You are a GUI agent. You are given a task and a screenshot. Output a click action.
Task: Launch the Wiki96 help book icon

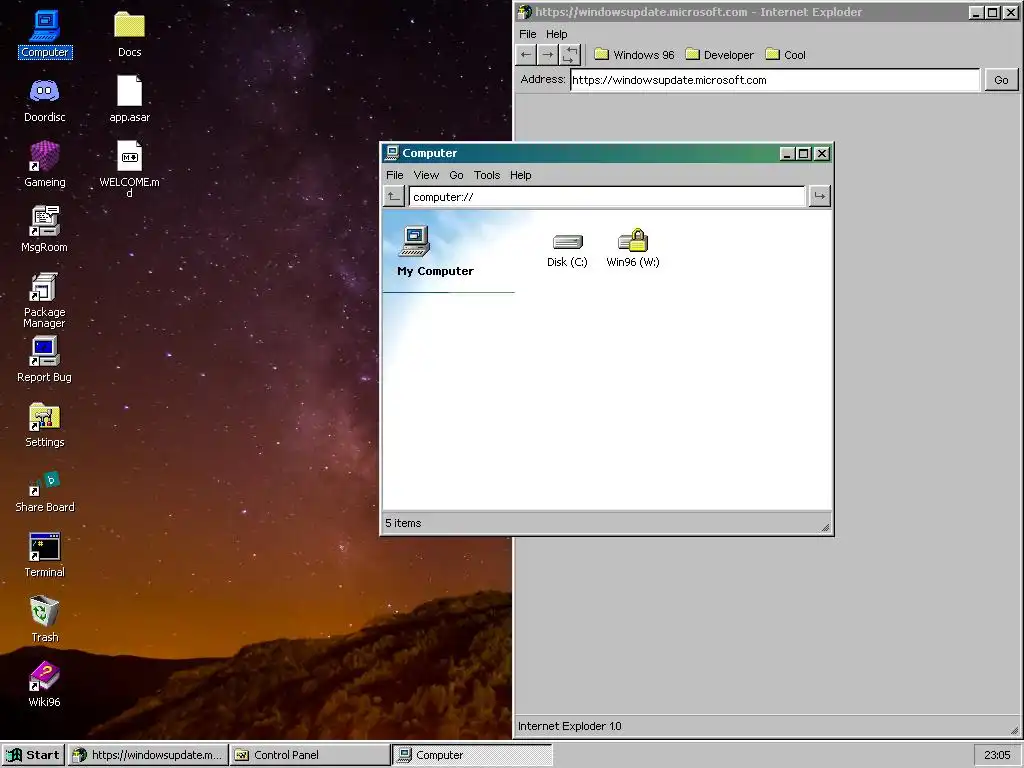pyautogui.click(x=44, y=684)
